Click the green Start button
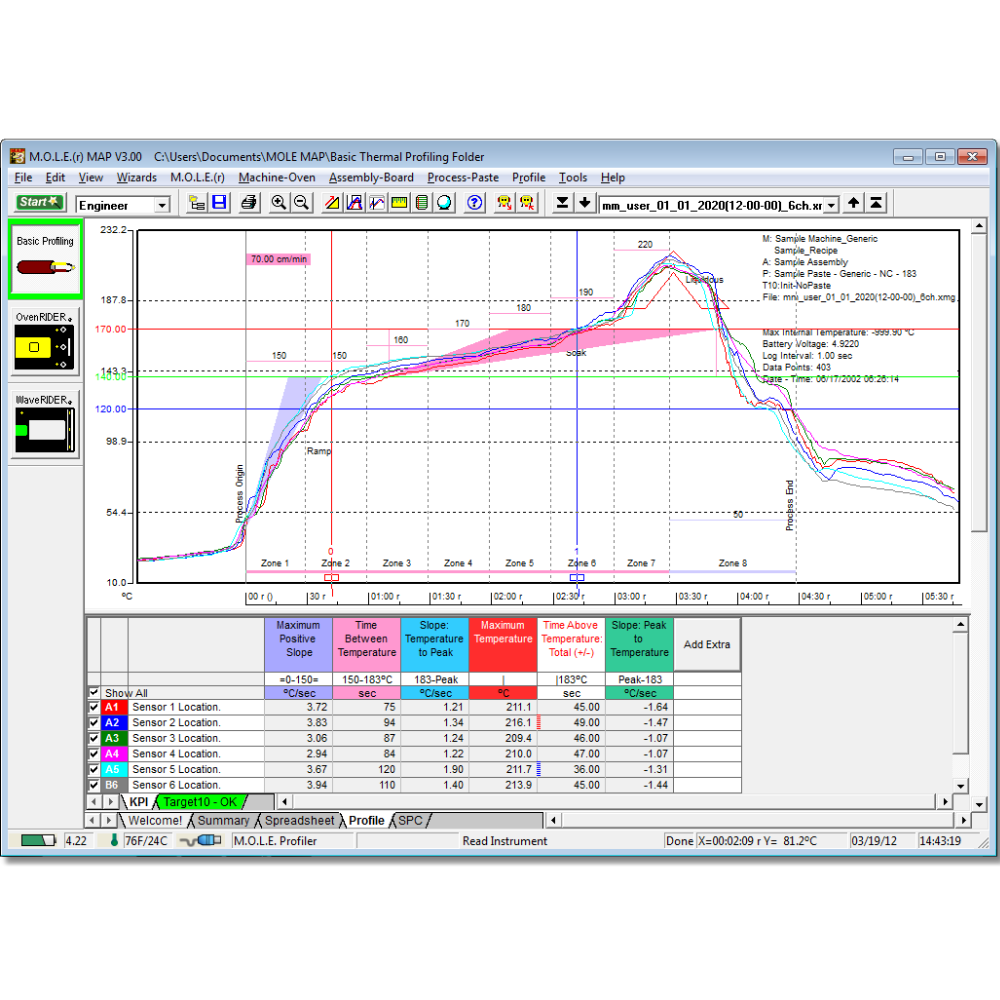The height and width of the screenshot is (1000, 1000). pyautogui.click(x=40, y=203)
